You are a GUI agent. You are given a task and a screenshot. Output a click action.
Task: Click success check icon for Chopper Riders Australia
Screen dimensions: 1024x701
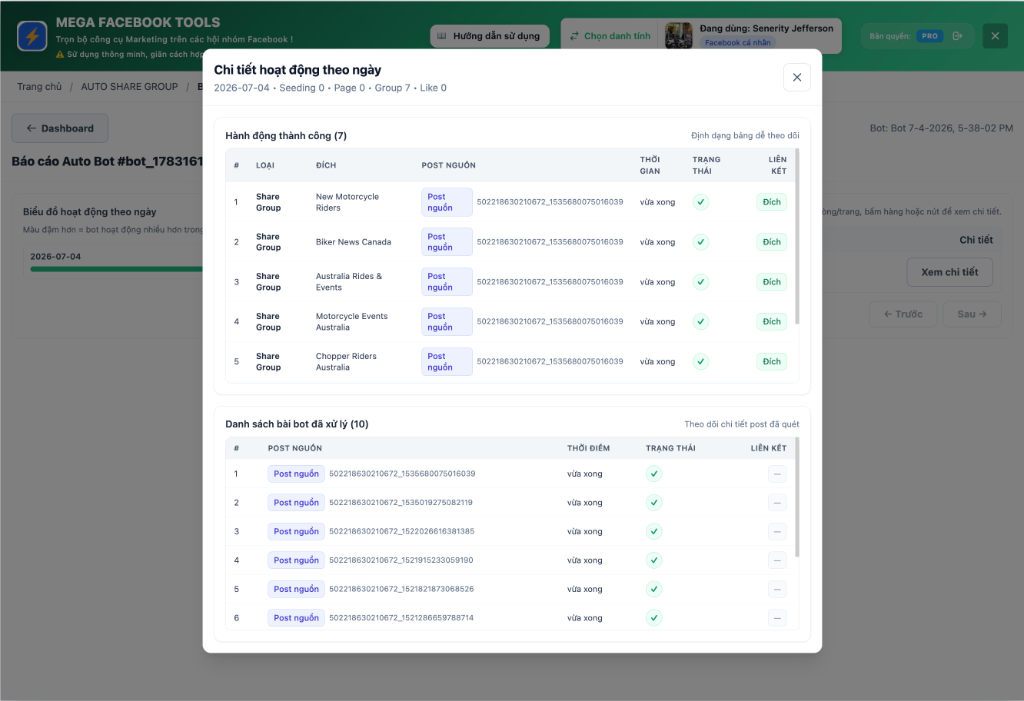701,361
